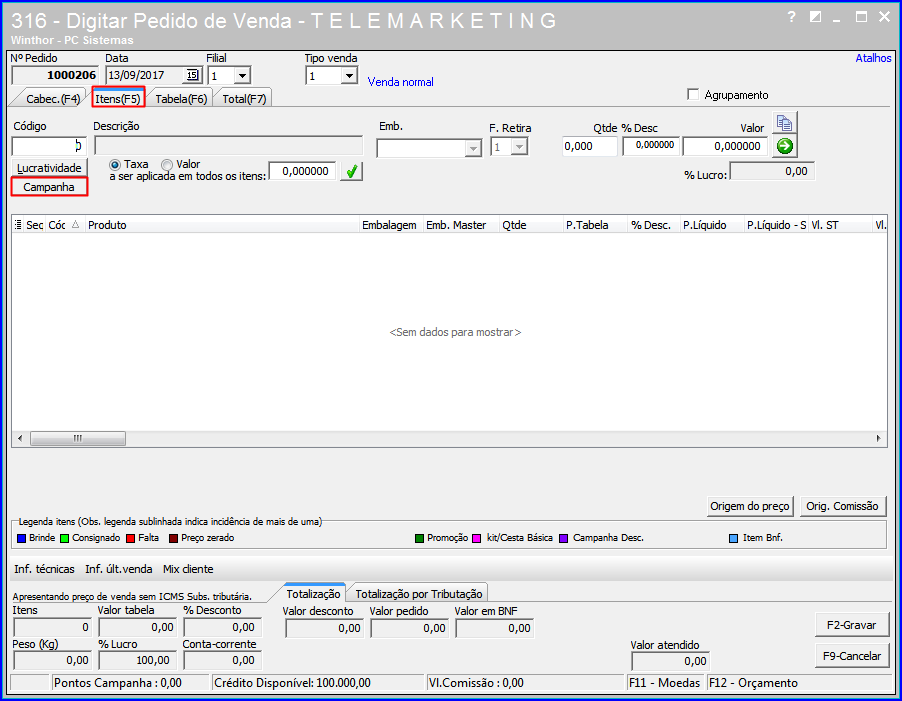The width and height of the screenshot is (902, 701).
Task: Switch to the Itens(F5) tab
Action: coord(118,99)
